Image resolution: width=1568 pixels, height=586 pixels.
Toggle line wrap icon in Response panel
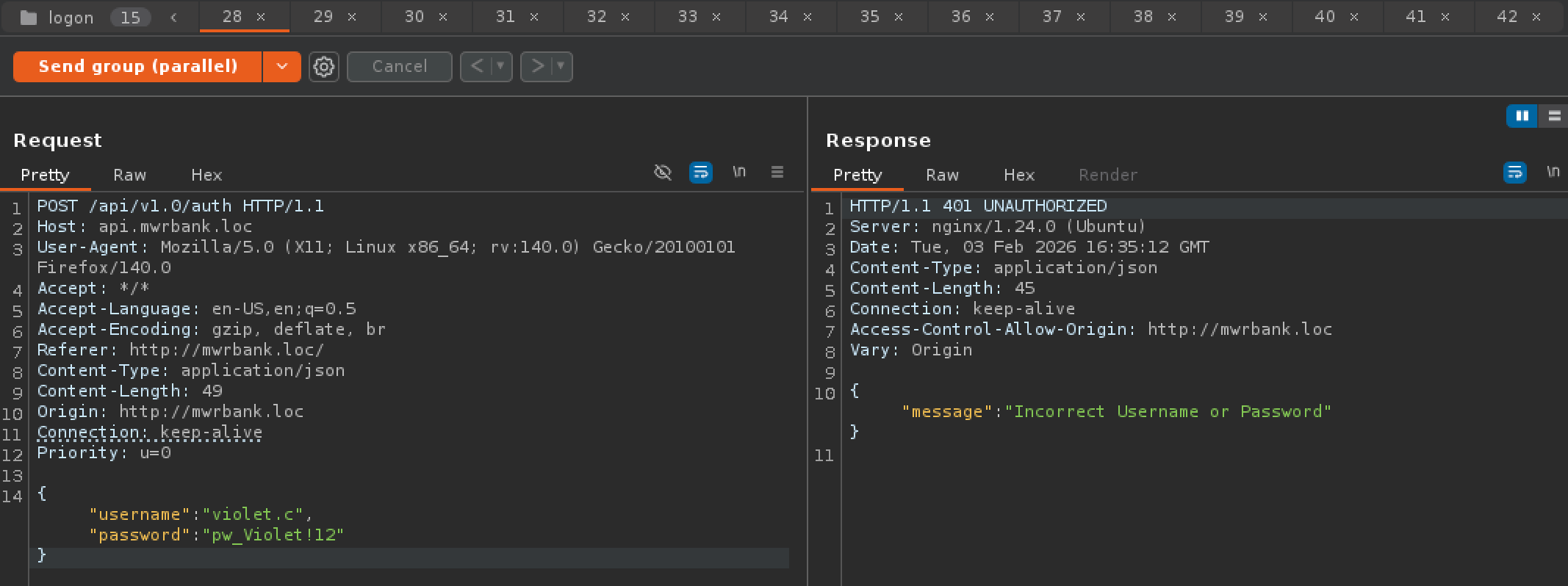point(1515,173)
